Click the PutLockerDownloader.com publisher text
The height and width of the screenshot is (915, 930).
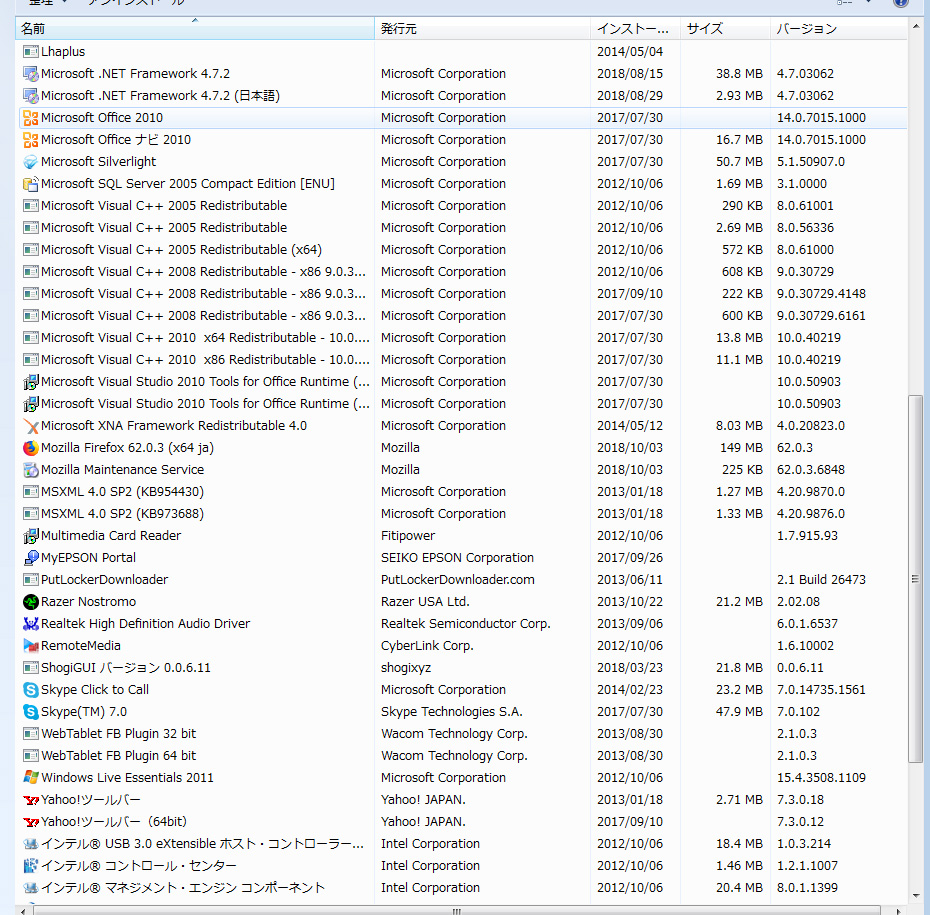(x=457, y=579)
